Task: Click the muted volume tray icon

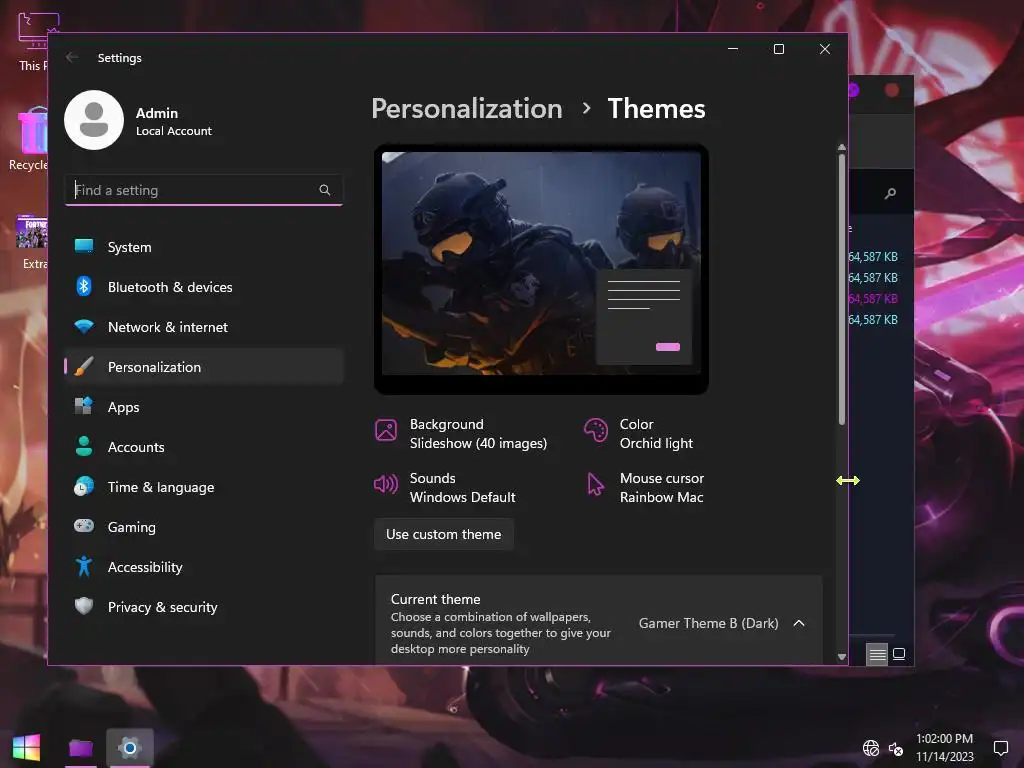Action: coord(896,748)
